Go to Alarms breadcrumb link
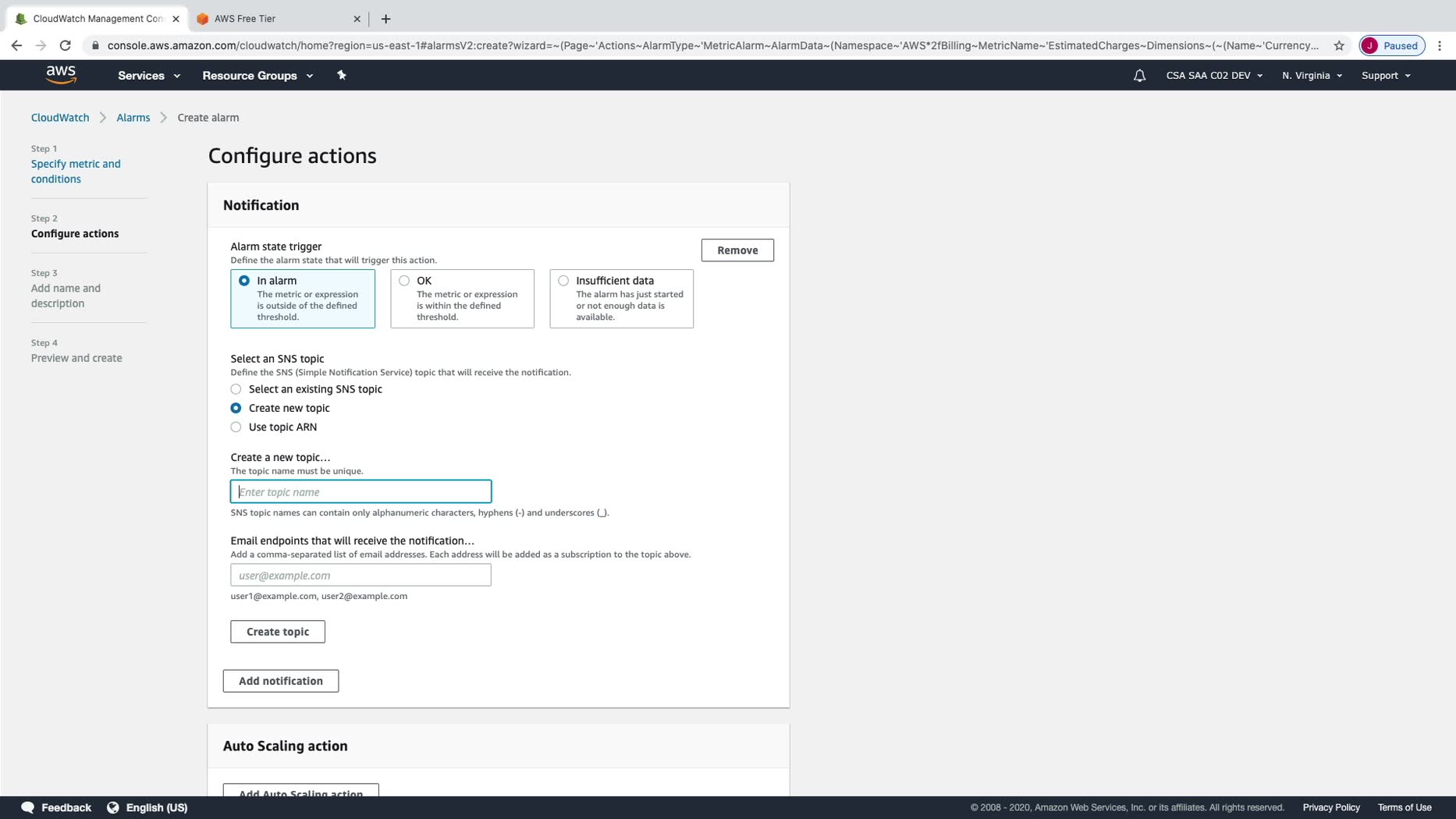This screenshot has width=1456, height=819. 133,118
